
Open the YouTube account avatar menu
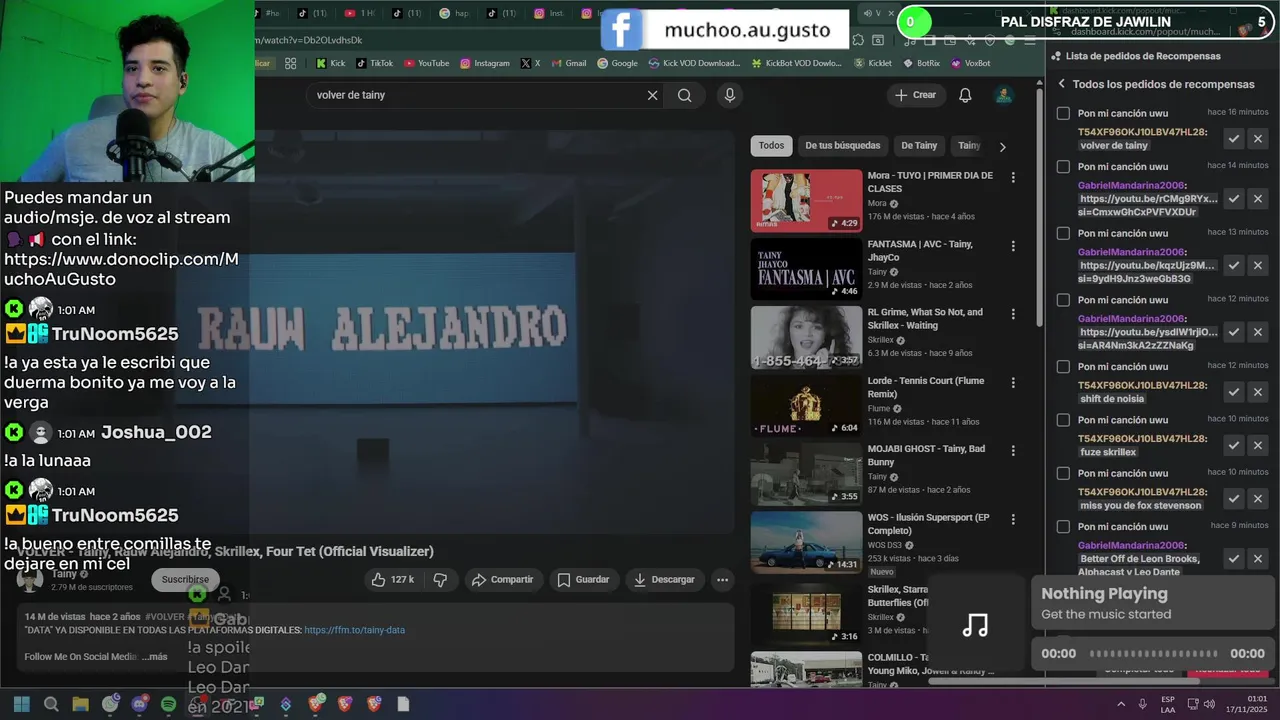point(1003,95)
